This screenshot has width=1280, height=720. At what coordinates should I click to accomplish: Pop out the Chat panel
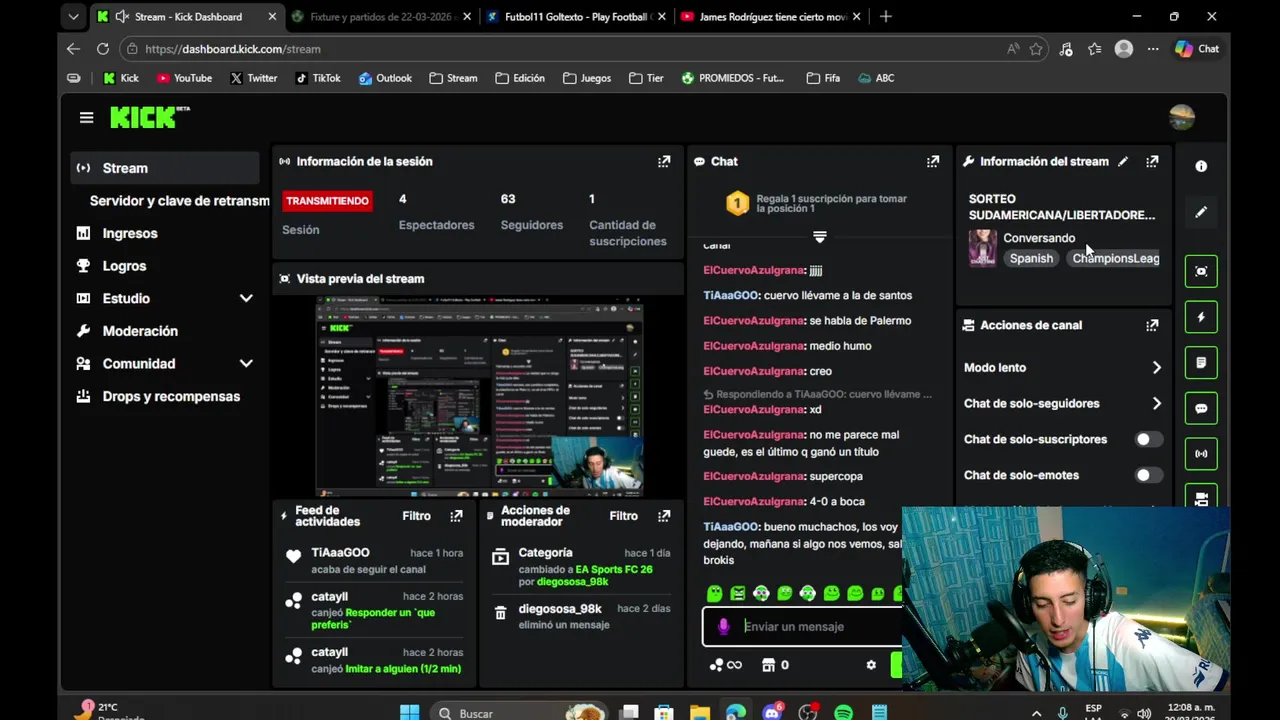pos(933,161)
